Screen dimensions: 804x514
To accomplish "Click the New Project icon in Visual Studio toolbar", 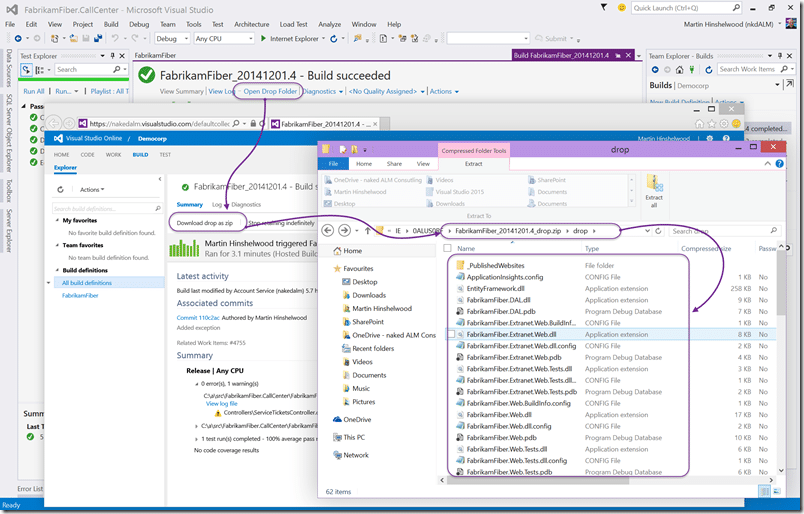I will click(55, 38).
